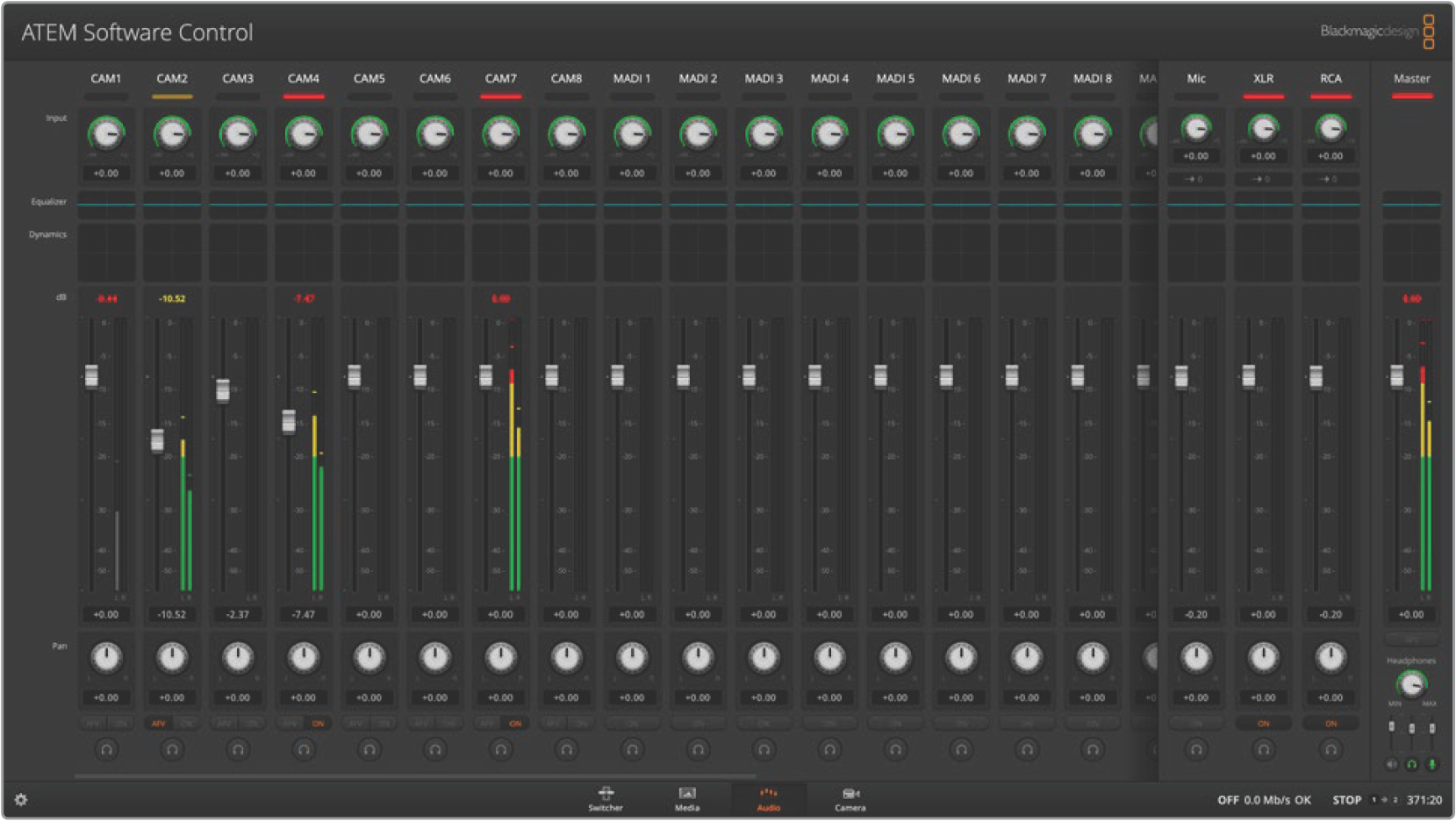Viewport: 1456px width, 821px height.
Task: Click the CAM7 pan knob
Action: [x=500, y=657]
